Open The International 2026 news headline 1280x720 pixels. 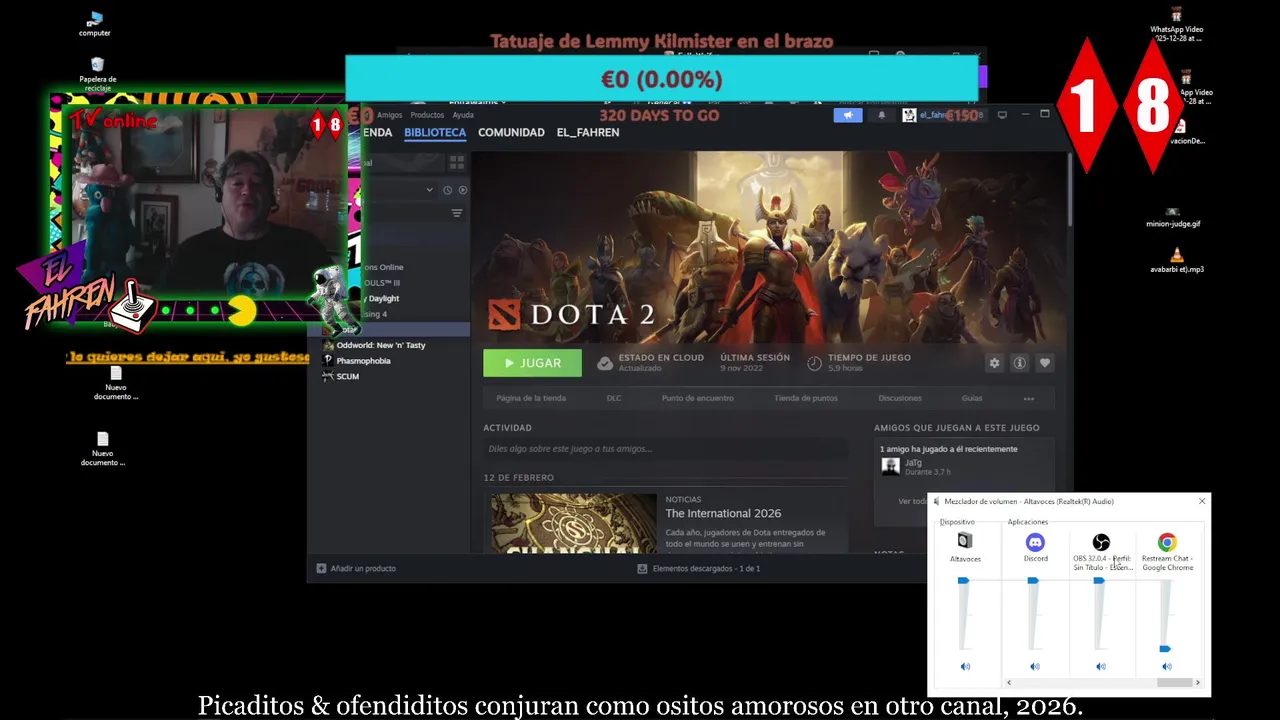pyautogui.click(x=723, y=513)
